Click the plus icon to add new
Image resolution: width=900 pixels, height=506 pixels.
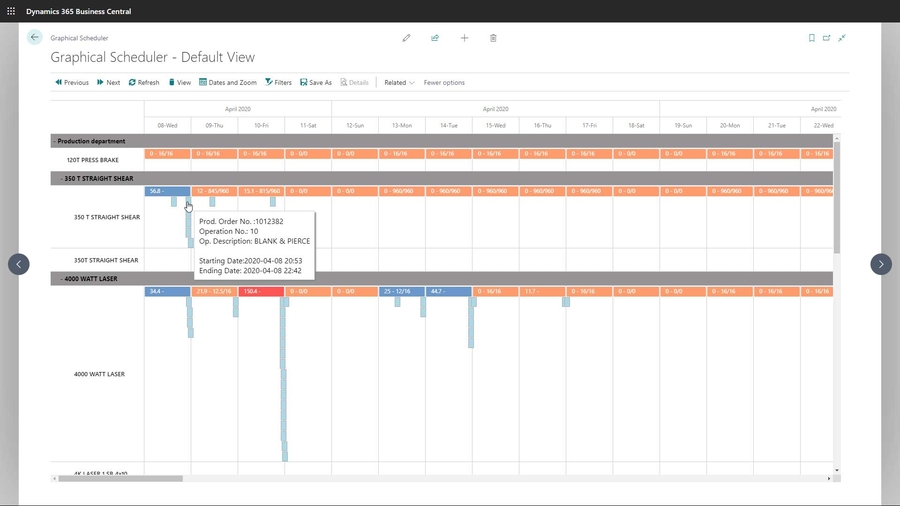[x=464, y=38]
